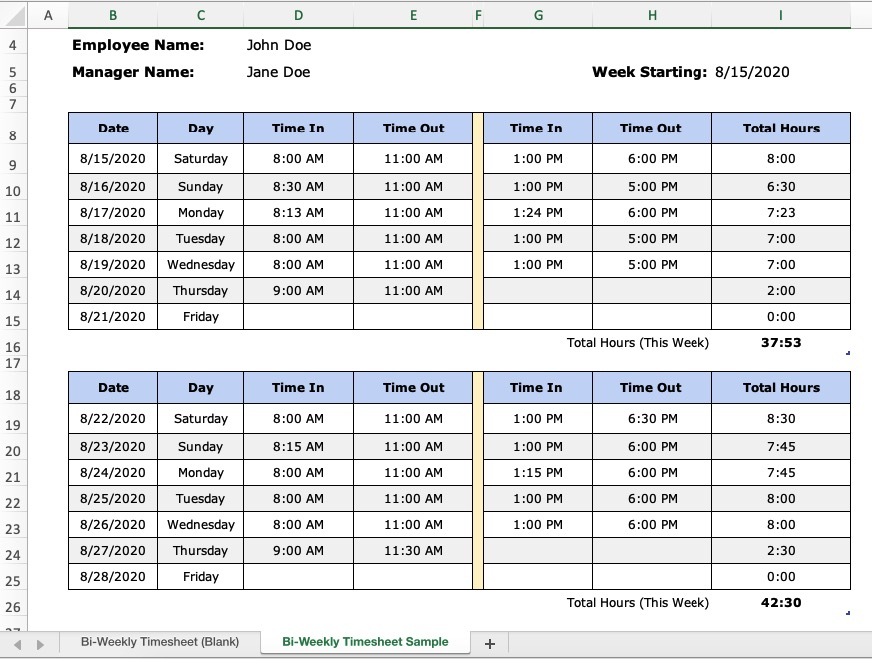Screen dimensions: 872x659
Task: Select column E header
Action: pyautogui.click(x=413, y=16)
